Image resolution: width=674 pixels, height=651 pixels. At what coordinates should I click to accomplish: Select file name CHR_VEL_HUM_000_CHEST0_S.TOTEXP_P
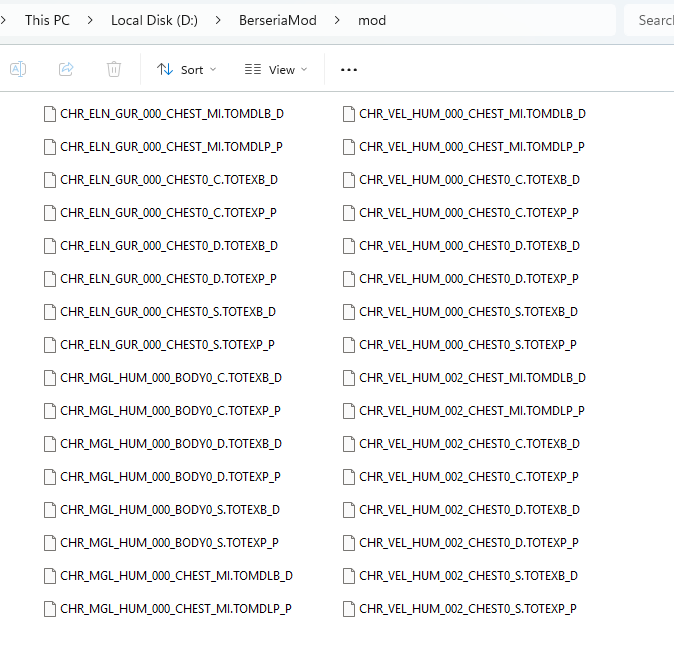click(468, 345)
